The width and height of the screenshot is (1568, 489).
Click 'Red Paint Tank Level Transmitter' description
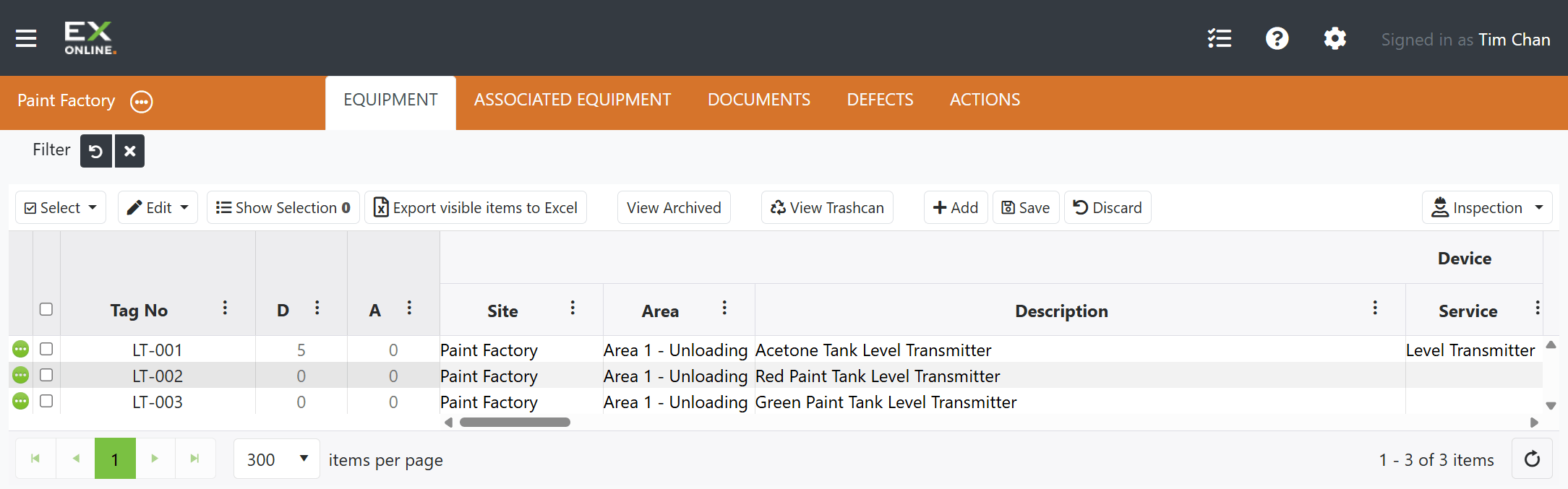click(x=878, y=376)
